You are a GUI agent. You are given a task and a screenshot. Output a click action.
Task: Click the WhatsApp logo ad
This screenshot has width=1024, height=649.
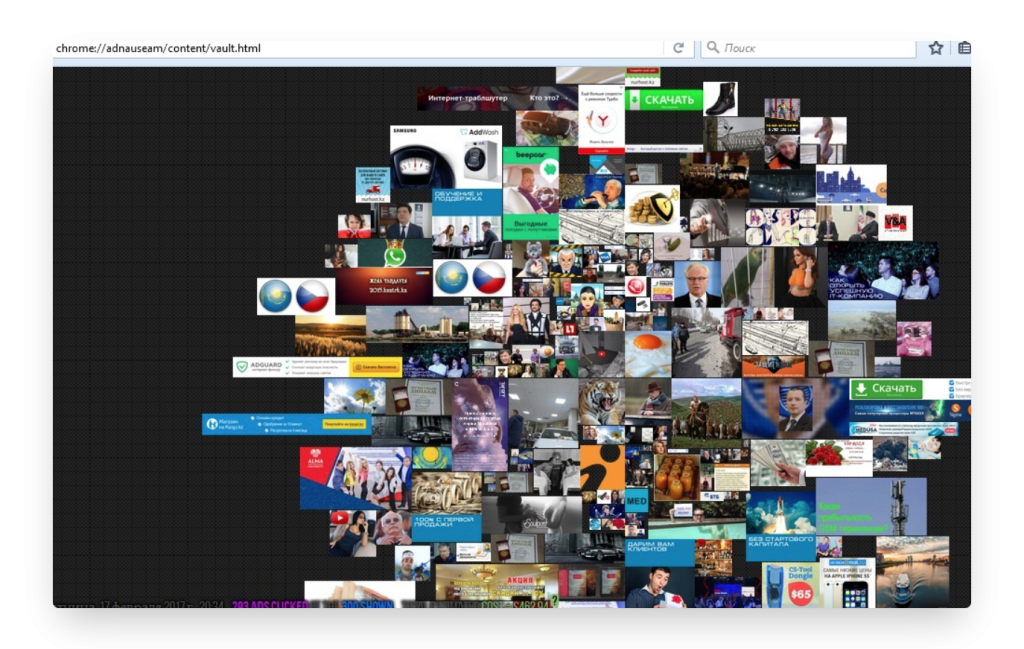(x=395, y=254)
